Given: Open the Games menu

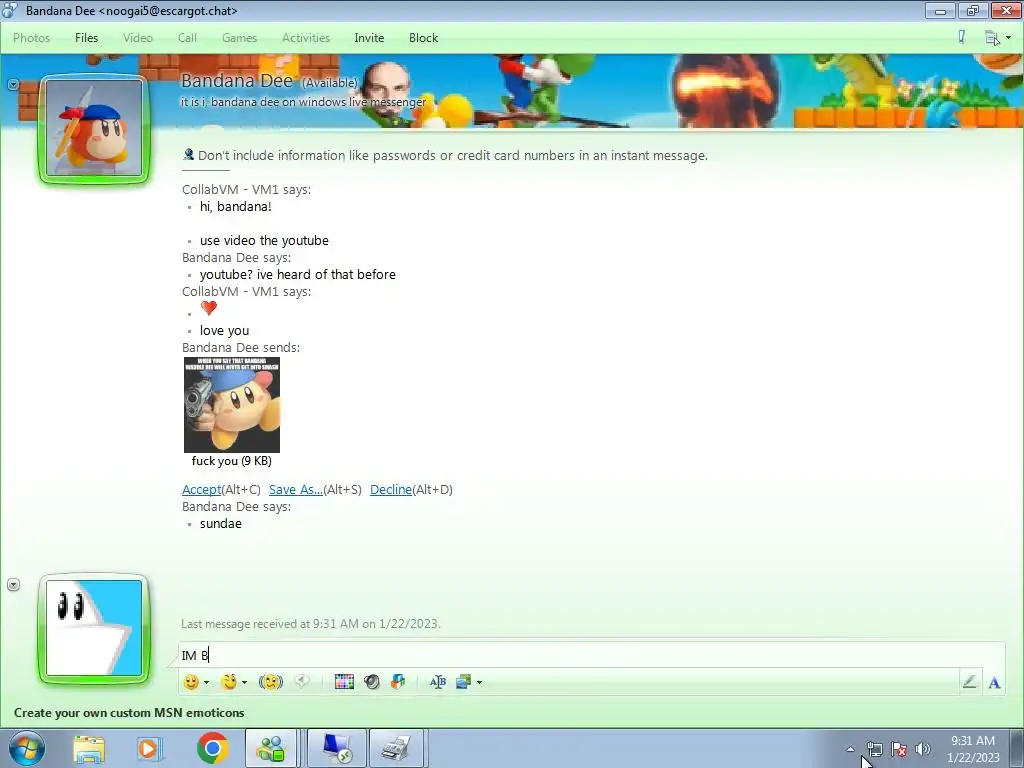Looking at the screenshot, I should tap(239, 38).
